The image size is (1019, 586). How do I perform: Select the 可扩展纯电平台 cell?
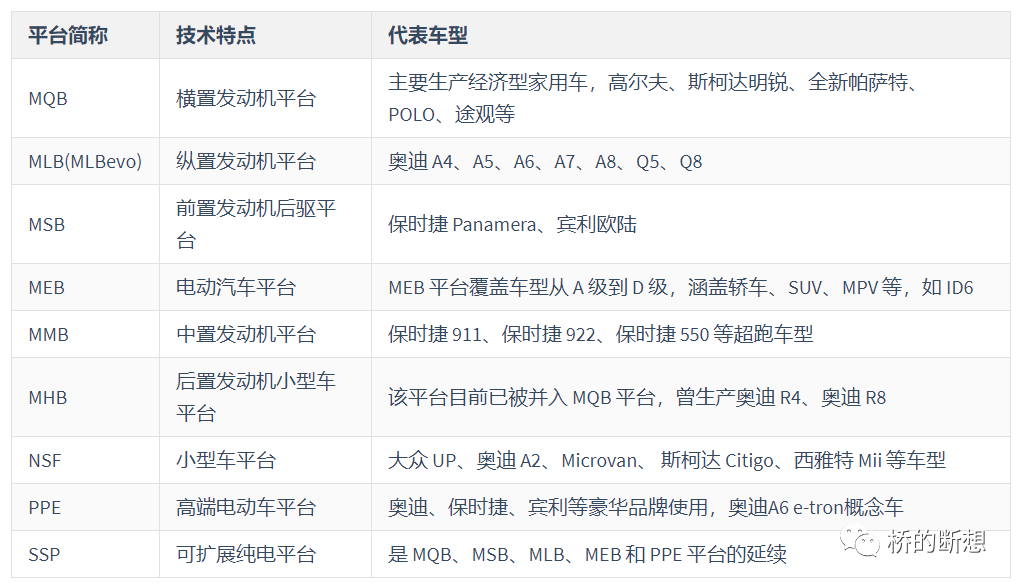(265, 554)
